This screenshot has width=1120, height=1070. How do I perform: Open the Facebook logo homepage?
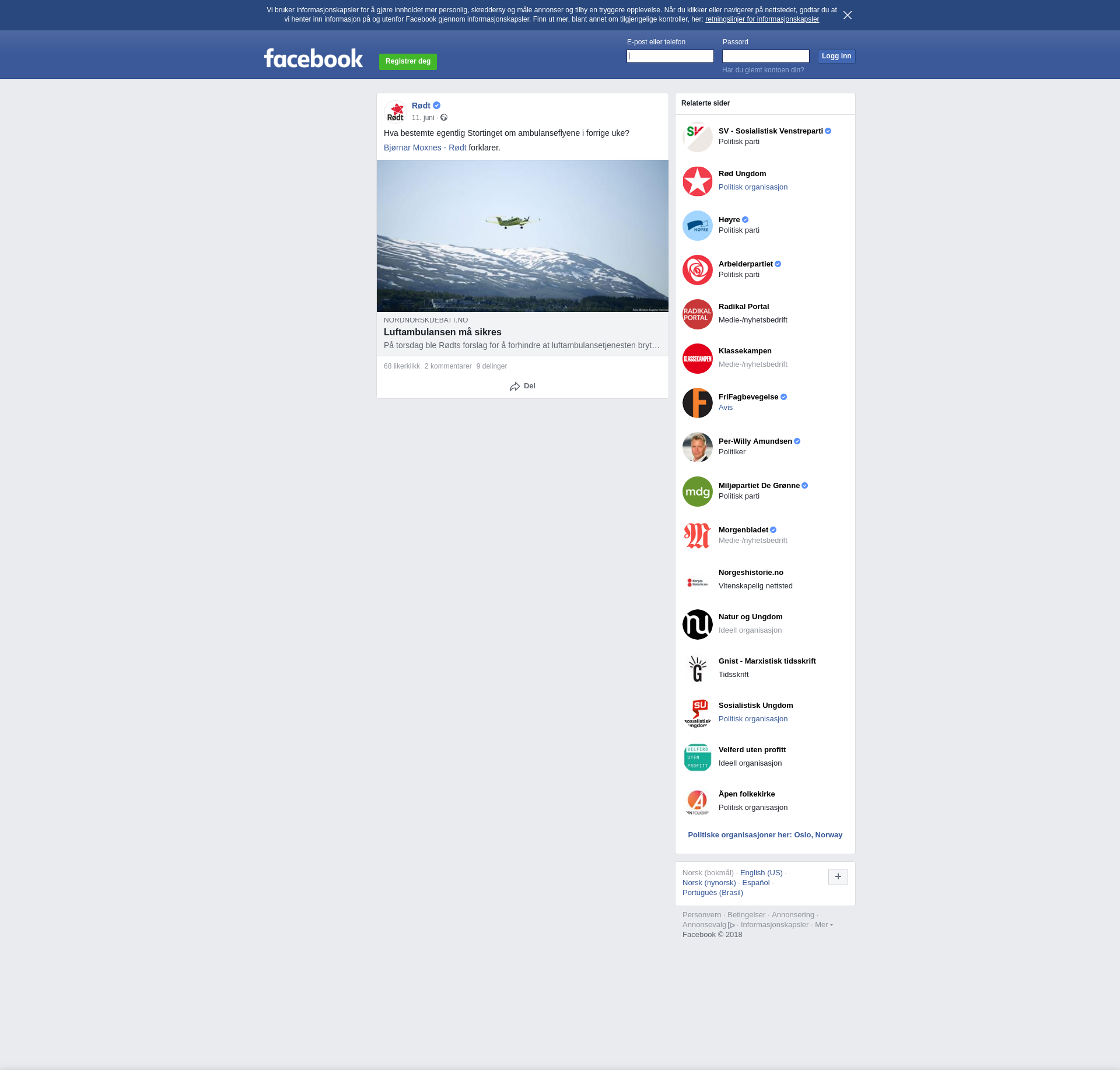click(x=313, y=58)
